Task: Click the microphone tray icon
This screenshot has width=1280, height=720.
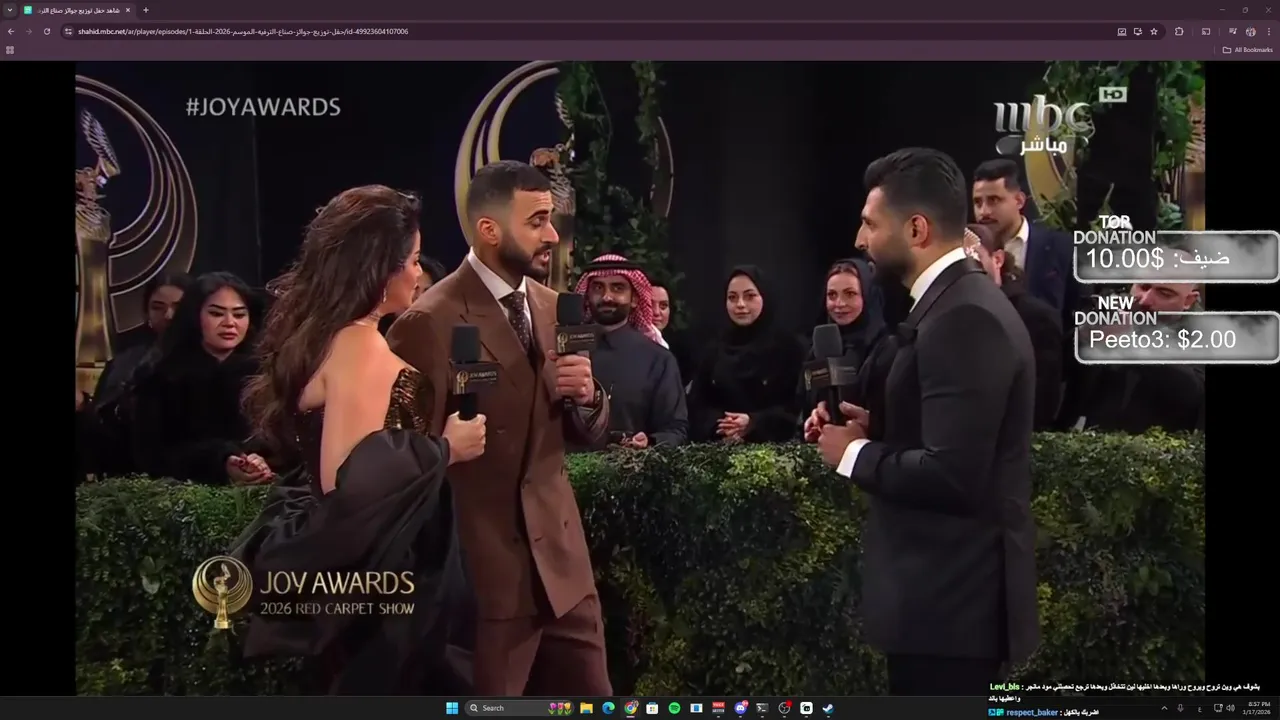Action: pos(1180,708)
